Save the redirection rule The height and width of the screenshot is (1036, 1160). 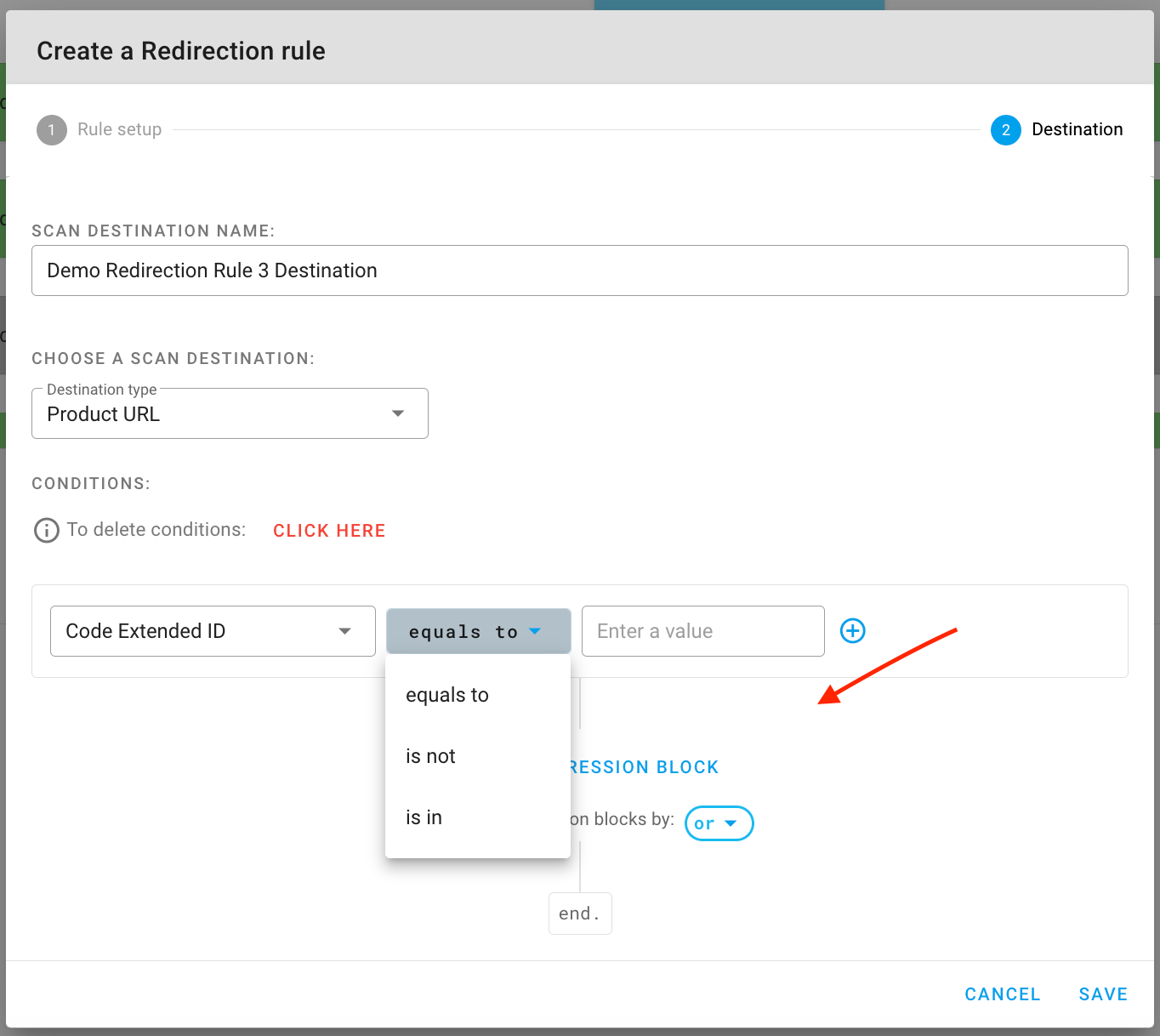[x=1102, y=994]
